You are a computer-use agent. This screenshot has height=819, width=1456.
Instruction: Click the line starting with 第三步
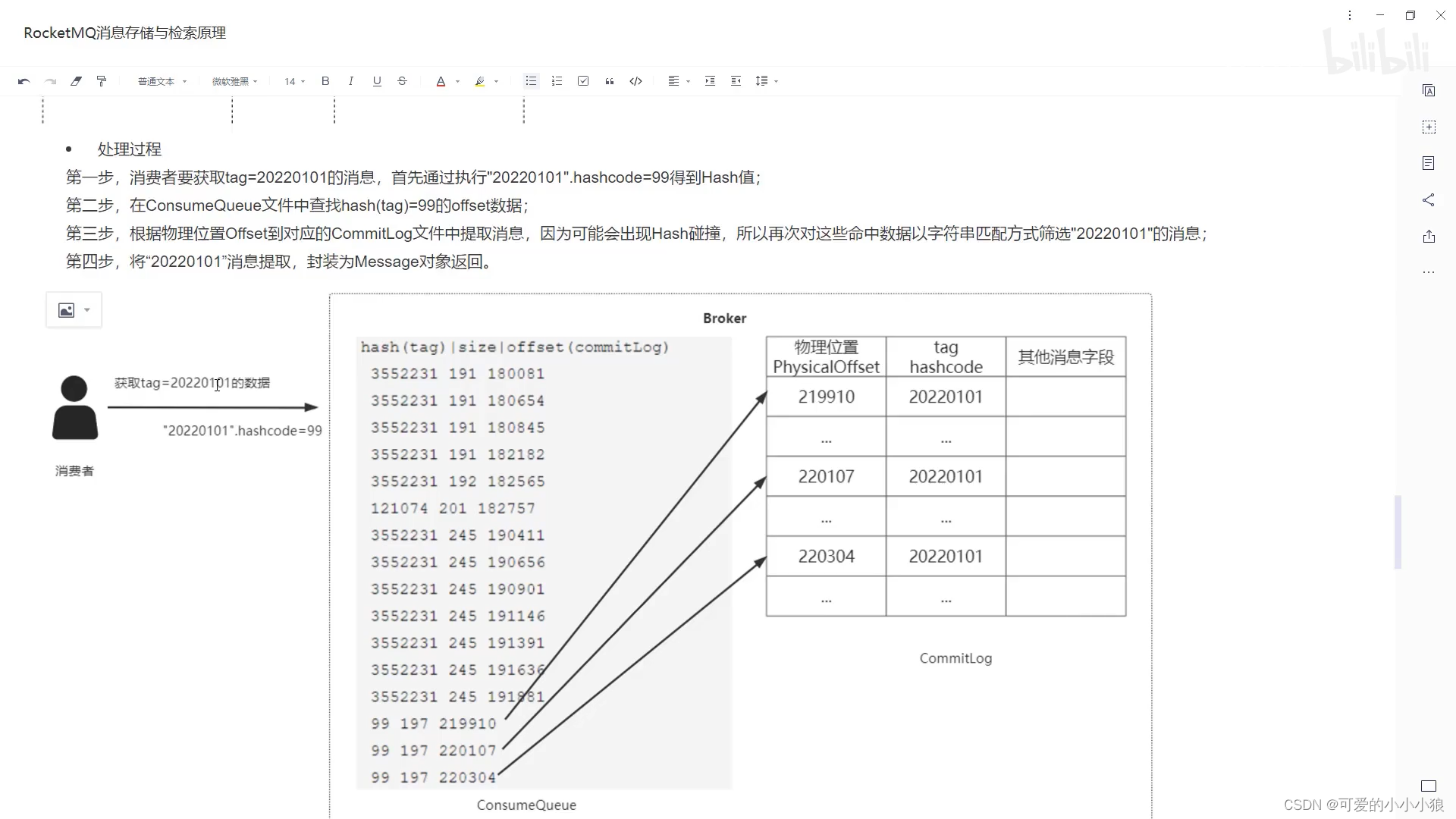[636, 234]
